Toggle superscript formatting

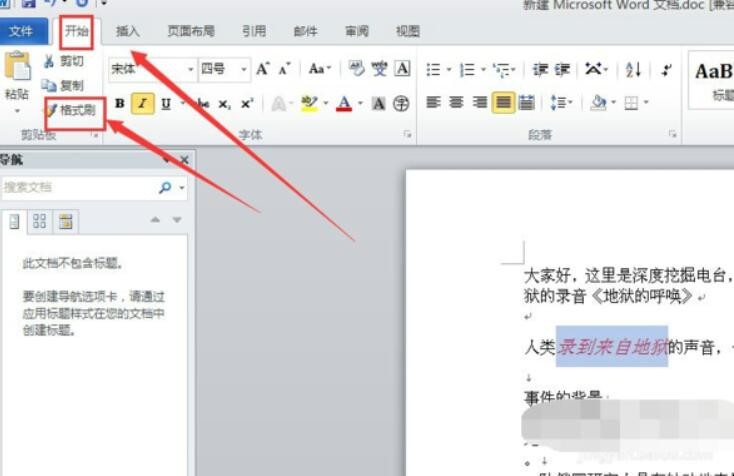tap(247, 103)
